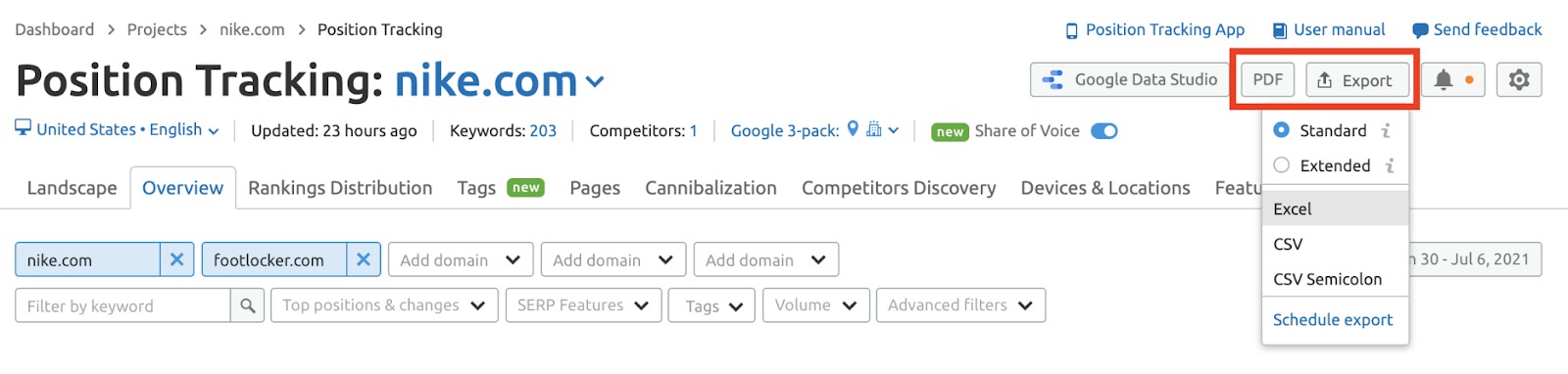The width and height of the screenshot is (1568, 374).
Task: Click info icon beside Standard option
Action: tap(1386, 130)
